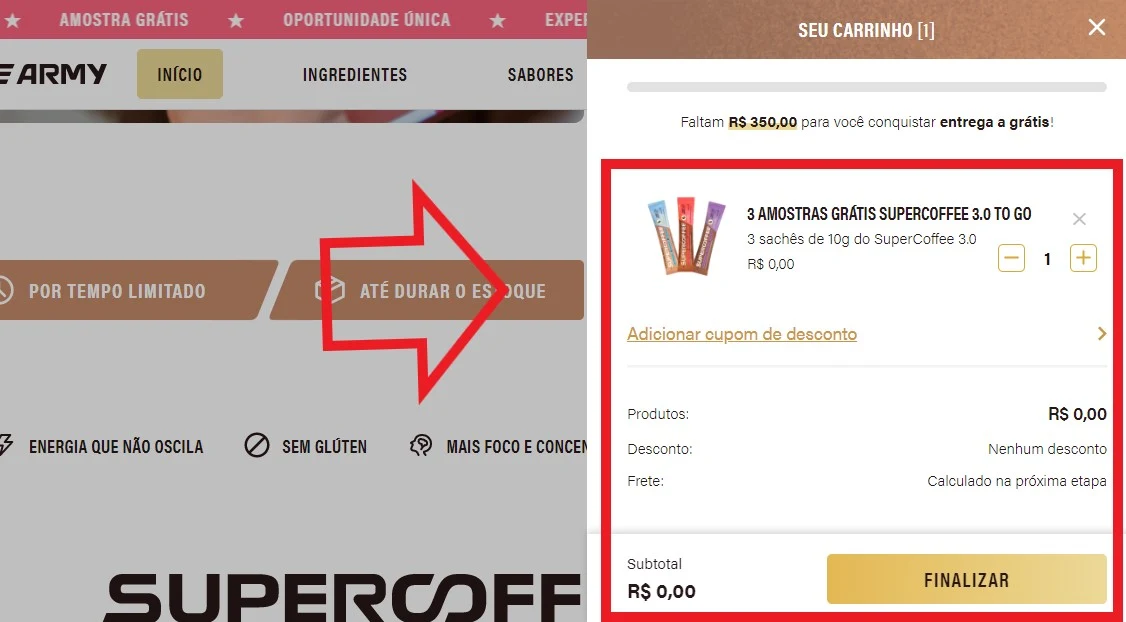Go to the Início menu tab

click(180, 74)
